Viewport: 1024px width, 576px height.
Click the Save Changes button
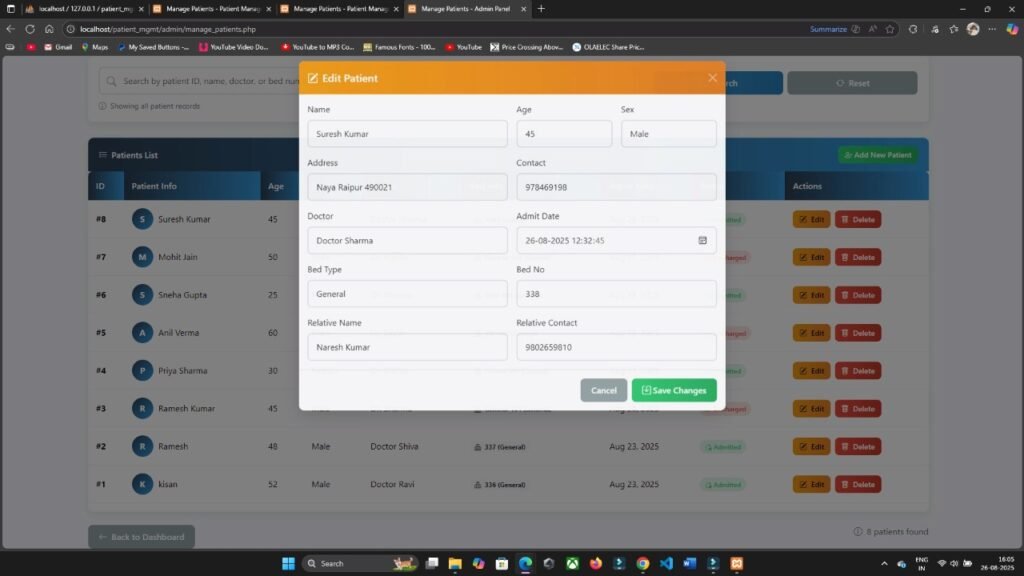click(x=673, y=390)
